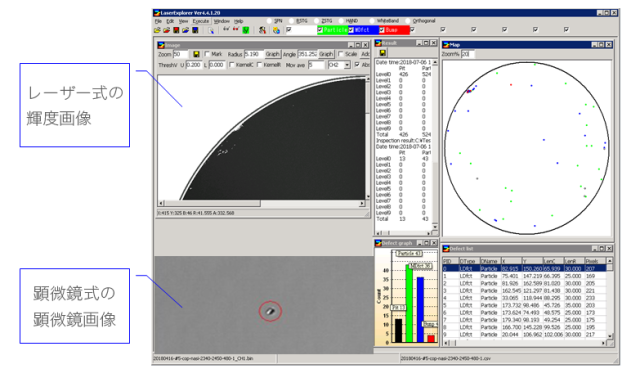Click the Defect list window title icon

[x=446, y=249]
